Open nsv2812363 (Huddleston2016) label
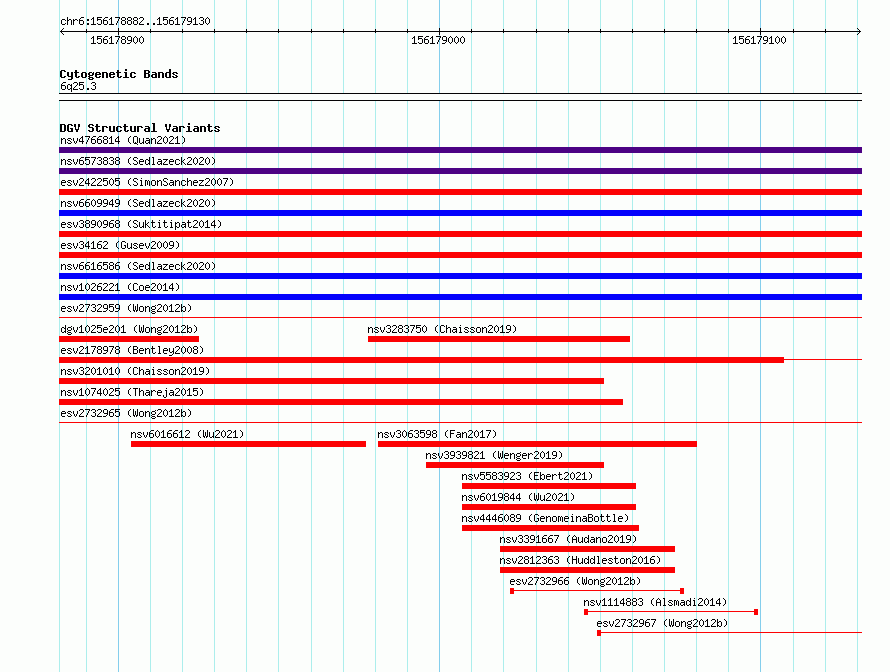 pyautogui.click(x=580, y=560)
